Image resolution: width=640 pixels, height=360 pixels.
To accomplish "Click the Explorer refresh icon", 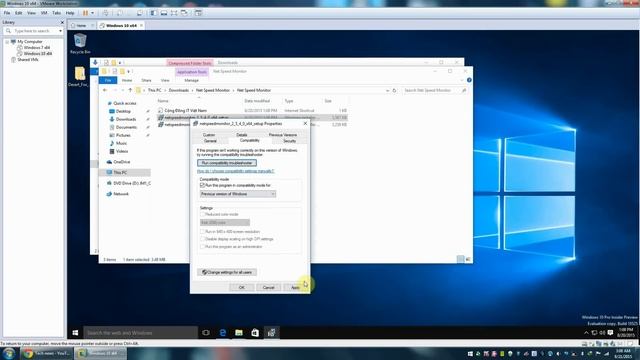I will click(394, 90).
